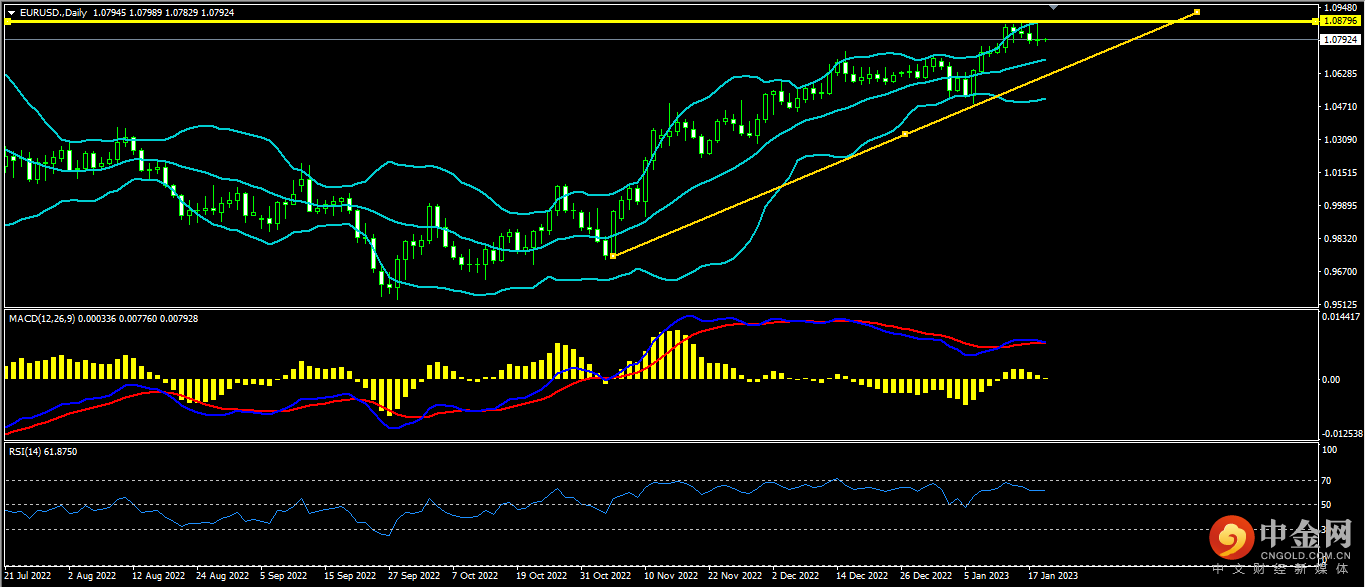
Task: Click the RSI 70 level scale label
Action: (1328, 481)
